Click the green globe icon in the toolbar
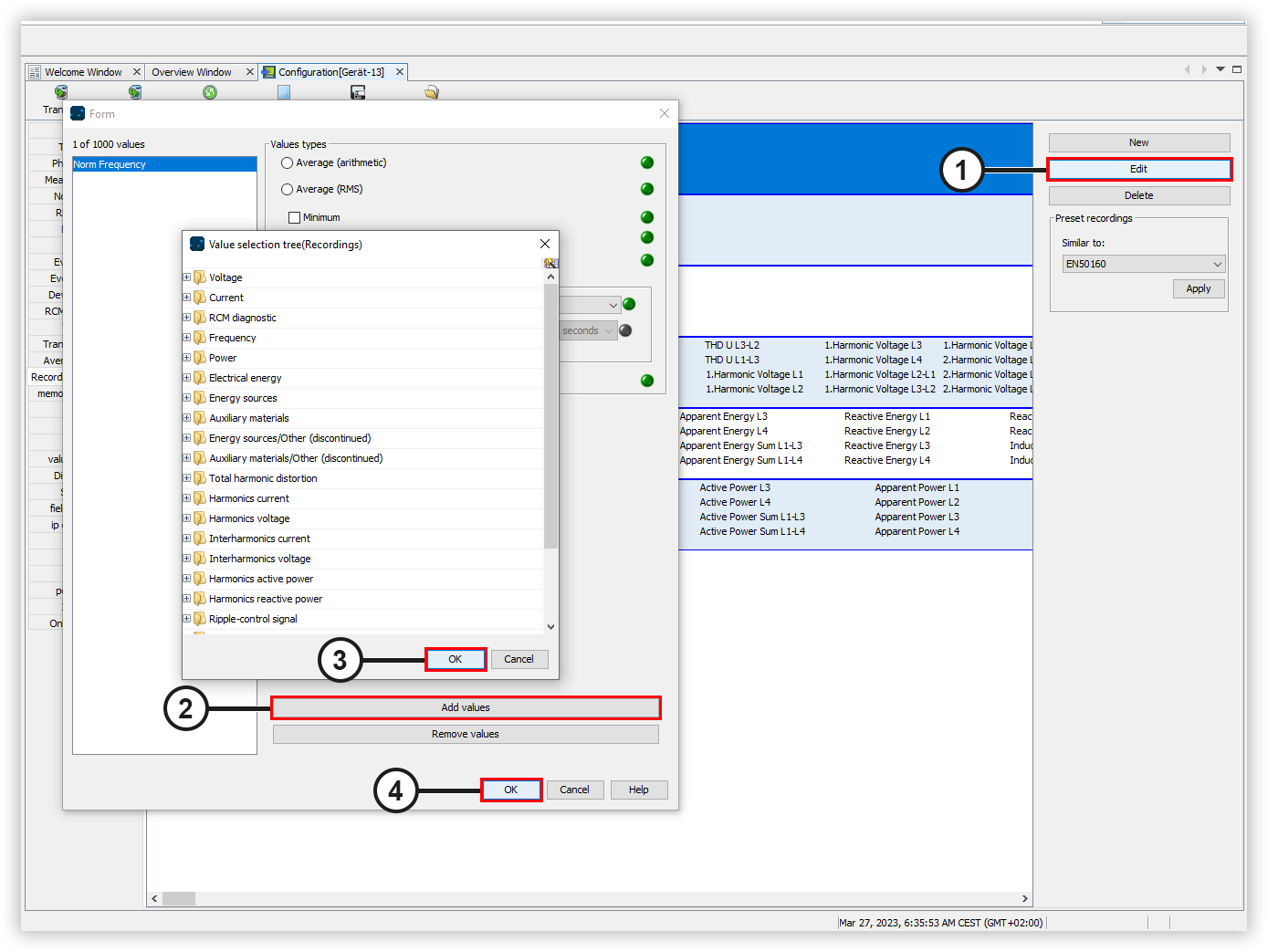The image size is (1268, 952). pyautogui.click(x=210, y=91)
